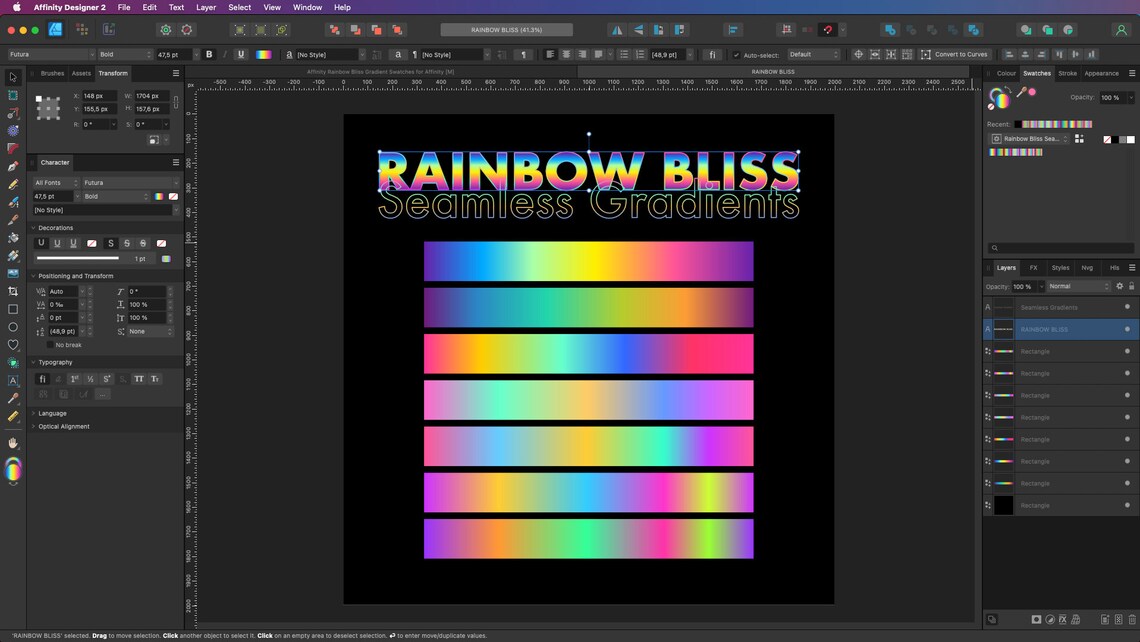
Task: Switch to the Colour tab
Action: click(1005, 73)
